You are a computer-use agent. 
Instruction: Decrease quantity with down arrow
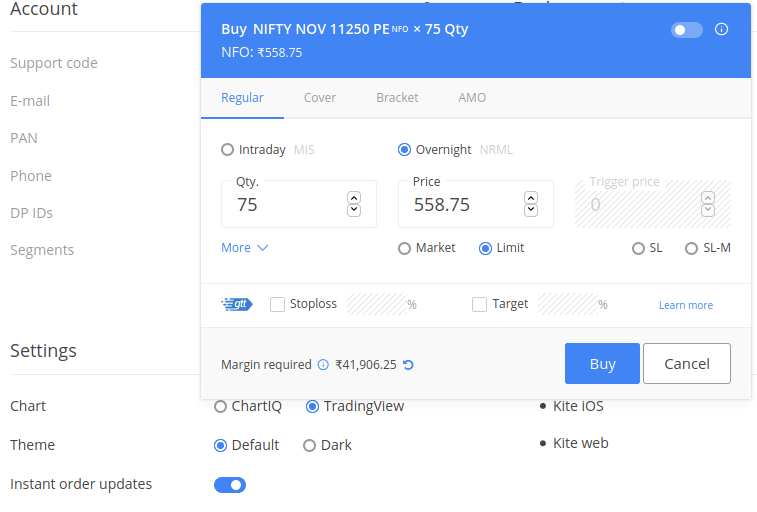pos(354,210)
